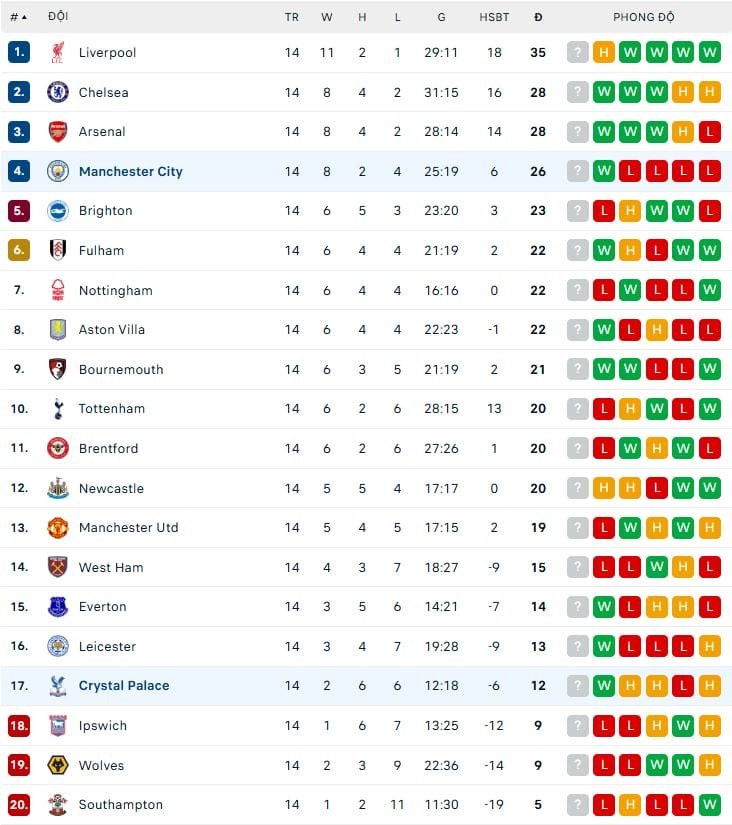The width and height of the screenshot is (732, 825).
Task: Select the Nottingham Forest tree crest
Action: point(57,290)
